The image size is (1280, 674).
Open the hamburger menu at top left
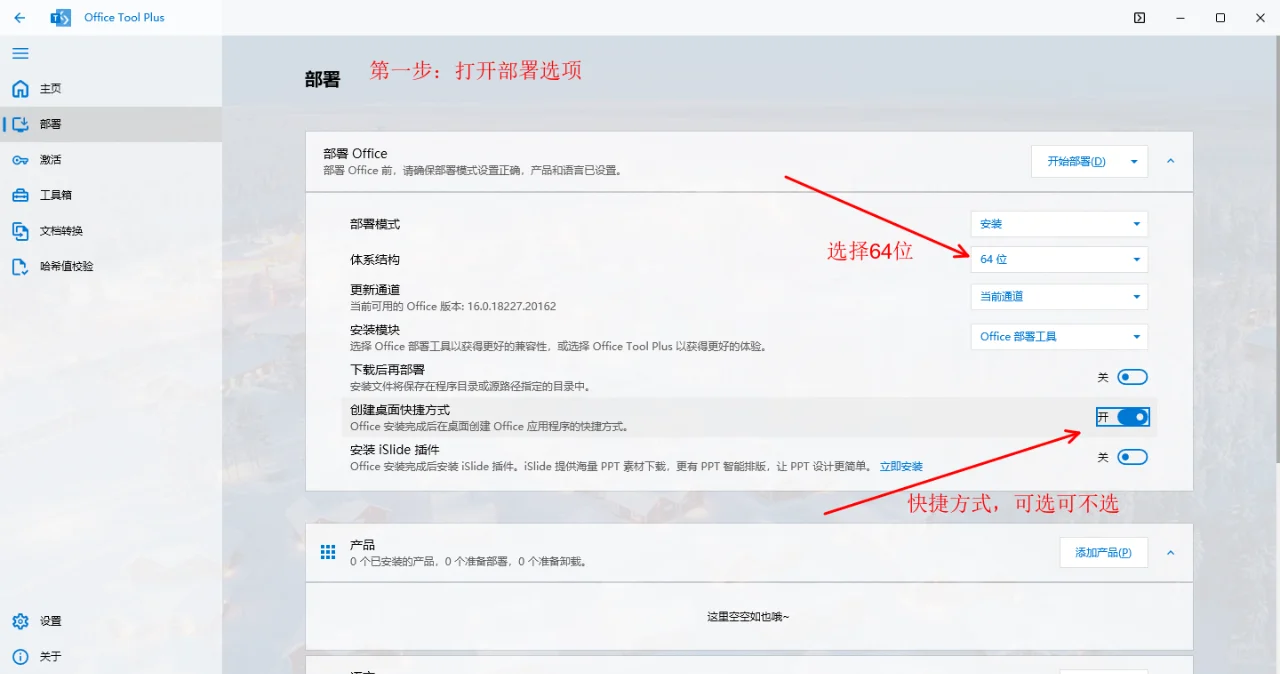[x=20, y=53]
